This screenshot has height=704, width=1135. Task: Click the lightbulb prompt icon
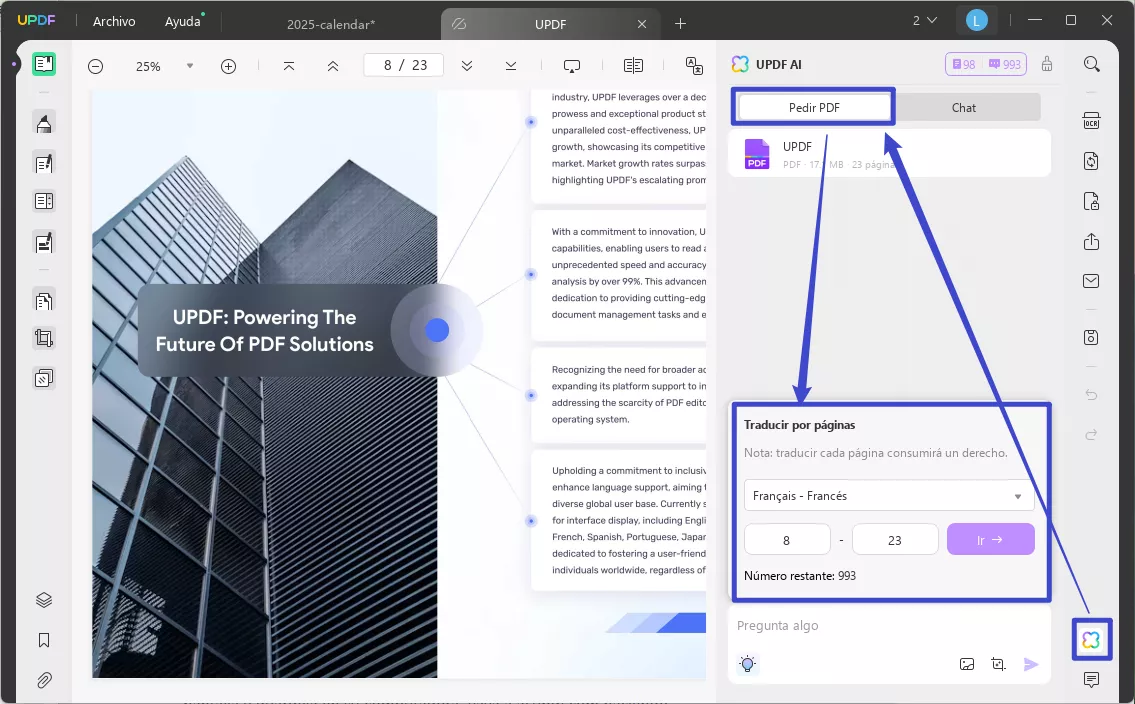coord(748,663)
